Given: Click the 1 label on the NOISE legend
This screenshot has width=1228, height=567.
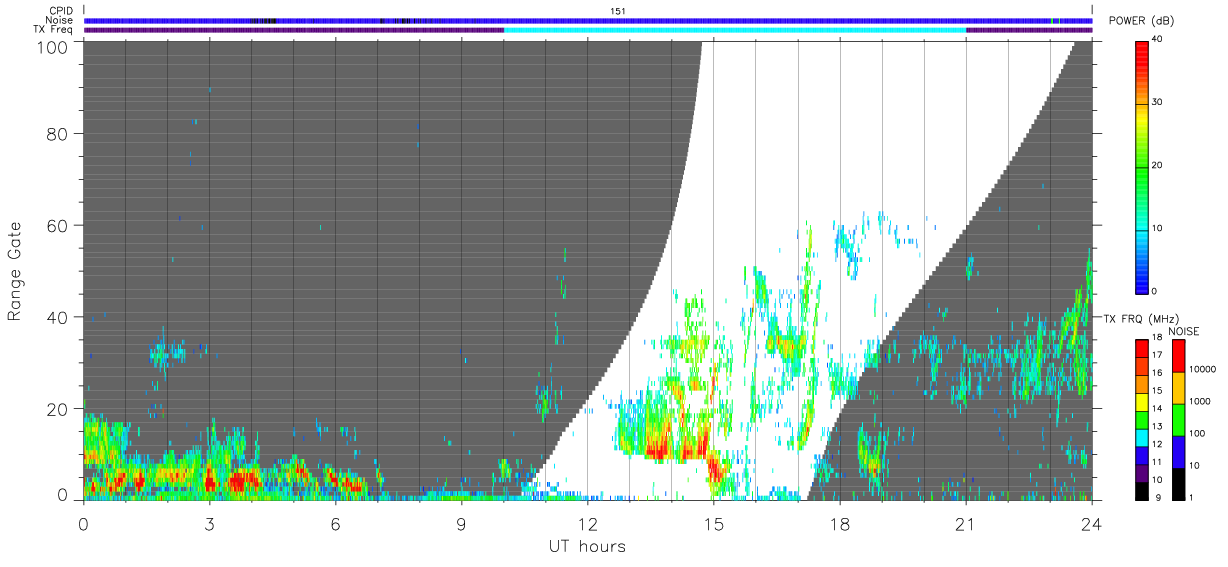Looking at the screenshot, I should point(1192,497).
